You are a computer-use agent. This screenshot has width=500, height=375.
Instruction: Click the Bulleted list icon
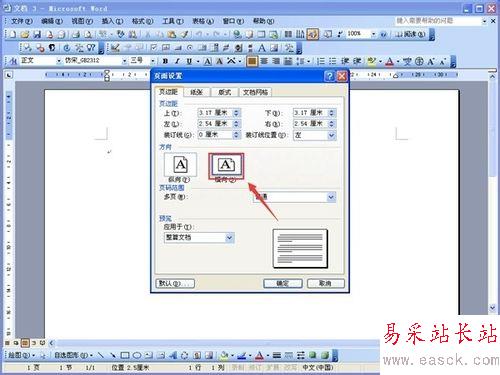(332, 61)
